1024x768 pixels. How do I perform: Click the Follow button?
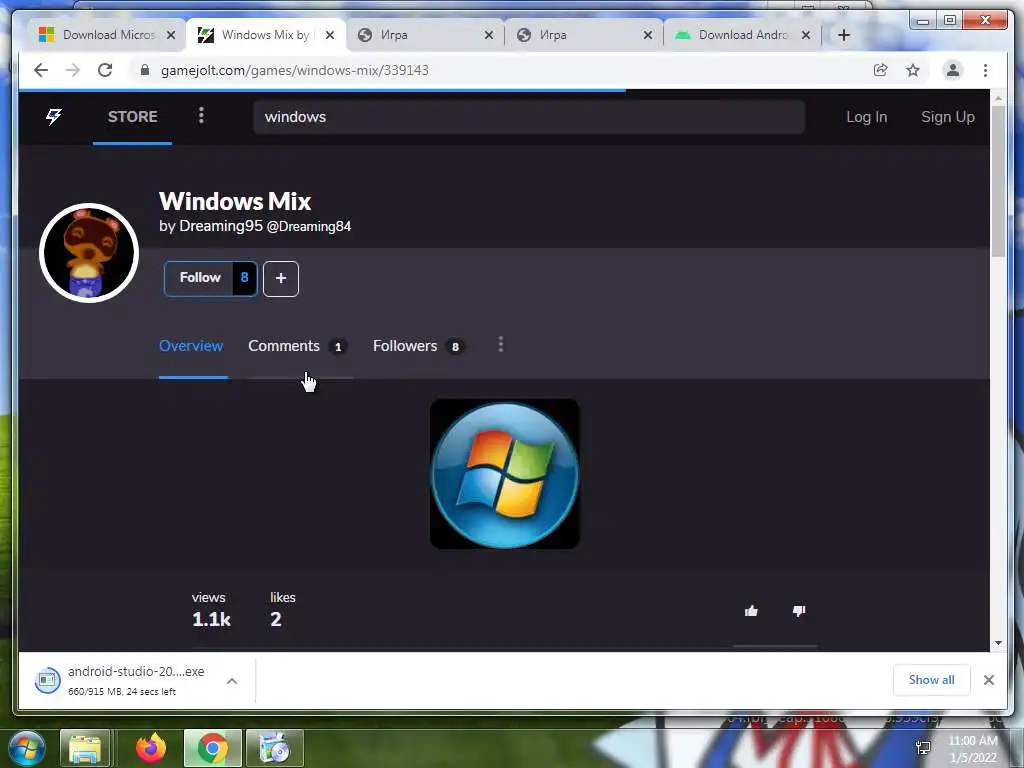point(199,278)
